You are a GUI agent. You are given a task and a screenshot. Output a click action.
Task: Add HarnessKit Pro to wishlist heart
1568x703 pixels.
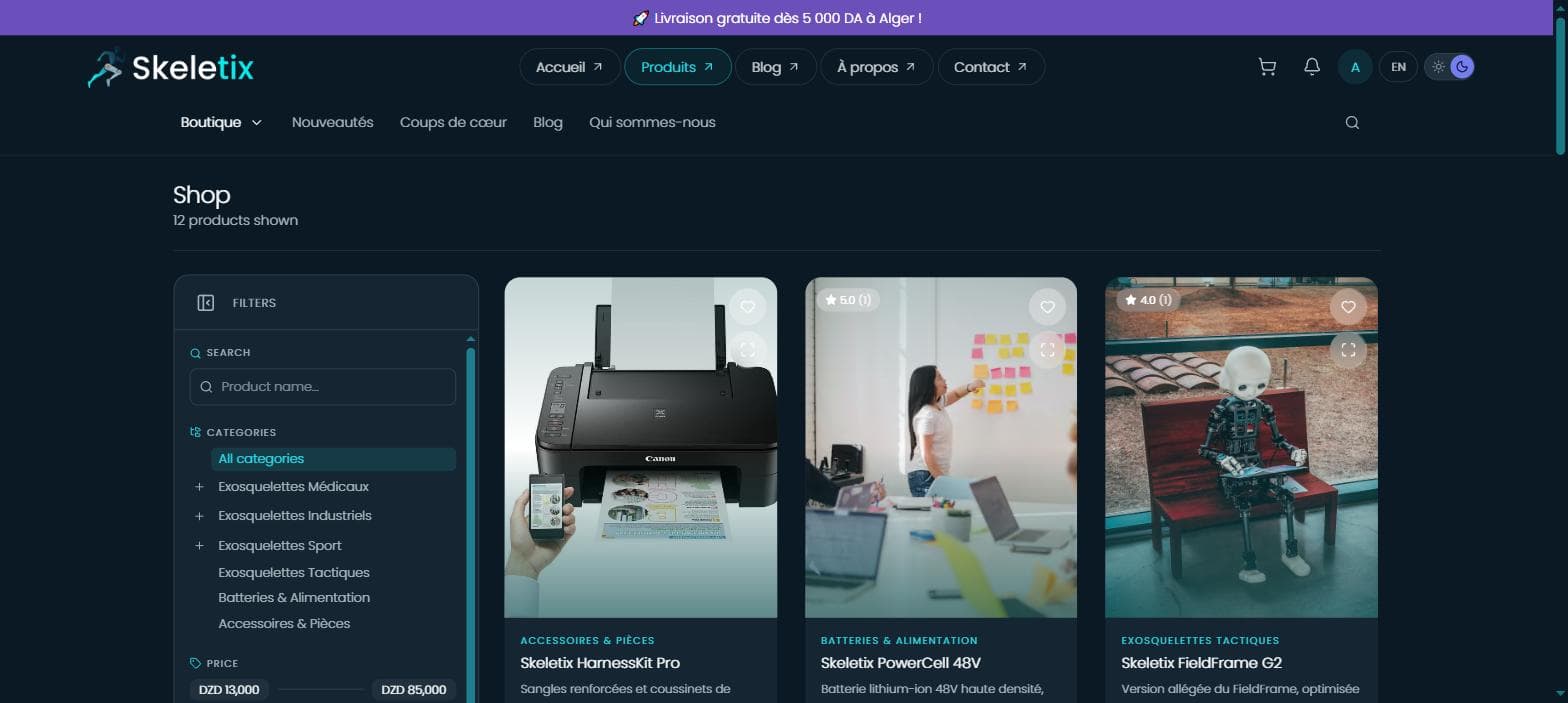(x=747, y=307)
